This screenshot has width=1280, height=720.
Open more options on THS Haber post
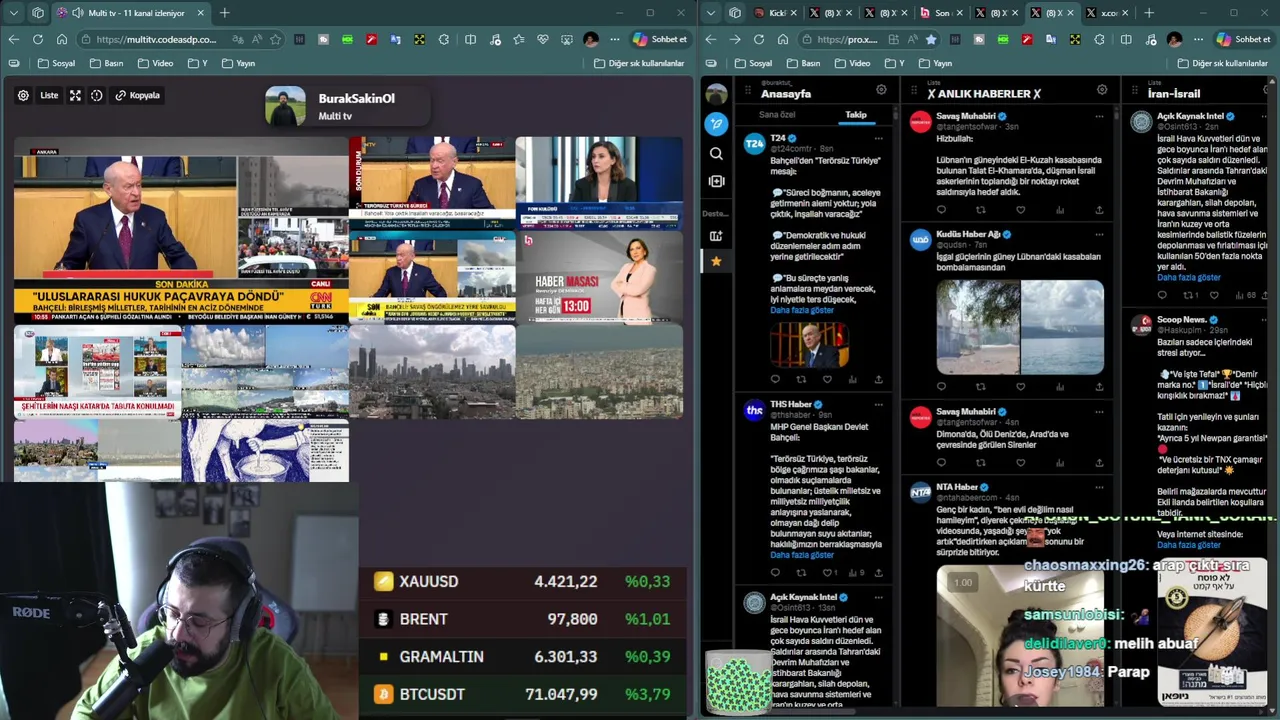pos(879,405)
